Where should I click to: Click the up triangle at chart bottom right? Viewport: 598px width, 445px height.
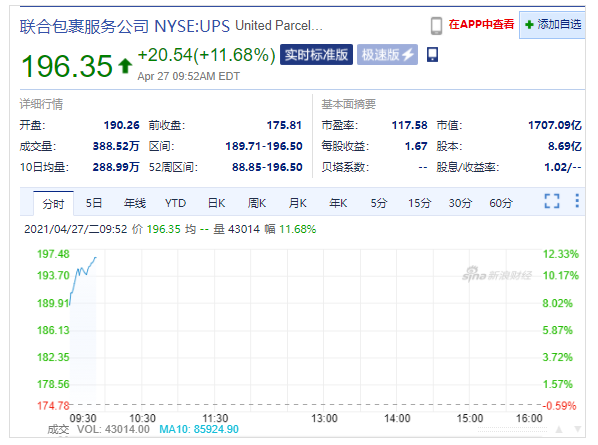559,429
